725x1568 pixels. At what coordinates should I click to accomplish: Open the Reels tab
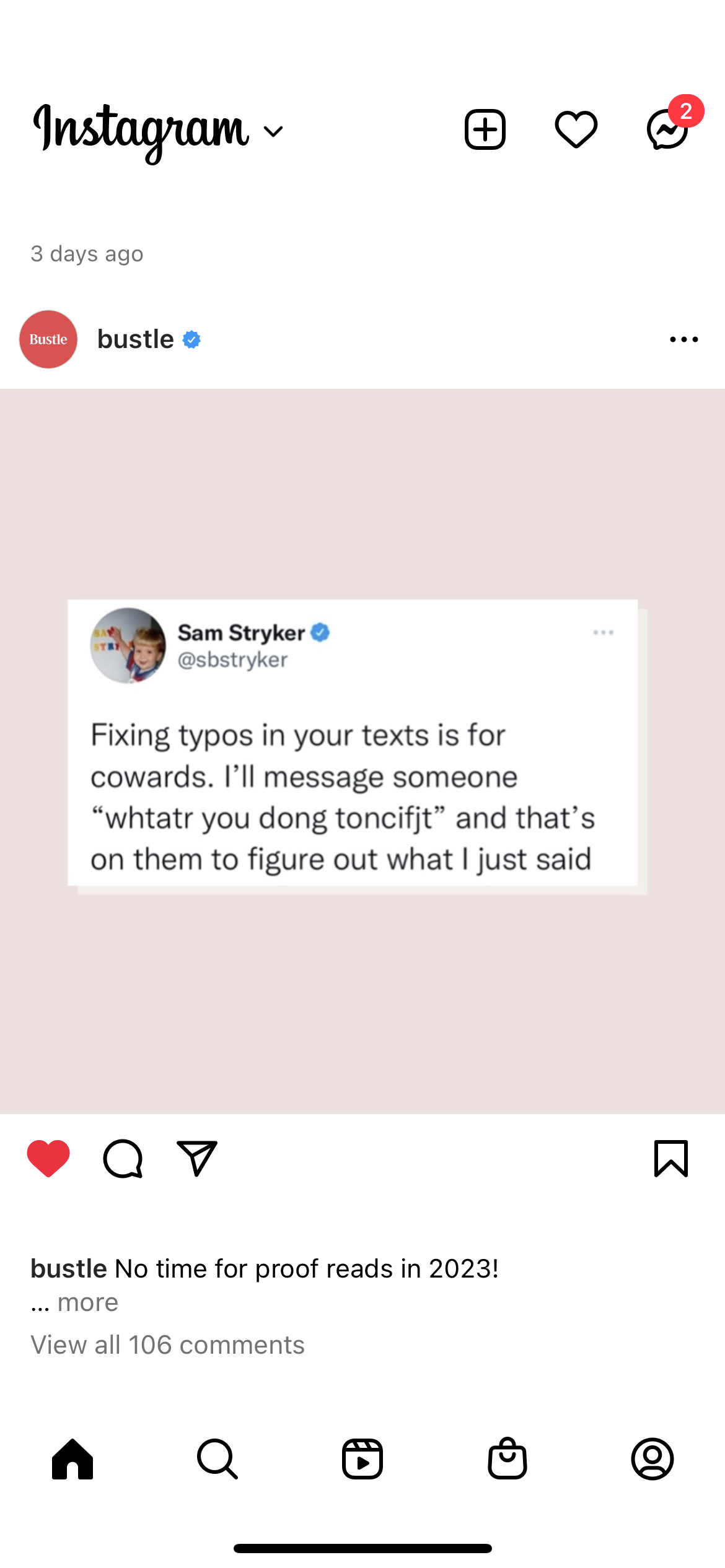pos(362,1458)
